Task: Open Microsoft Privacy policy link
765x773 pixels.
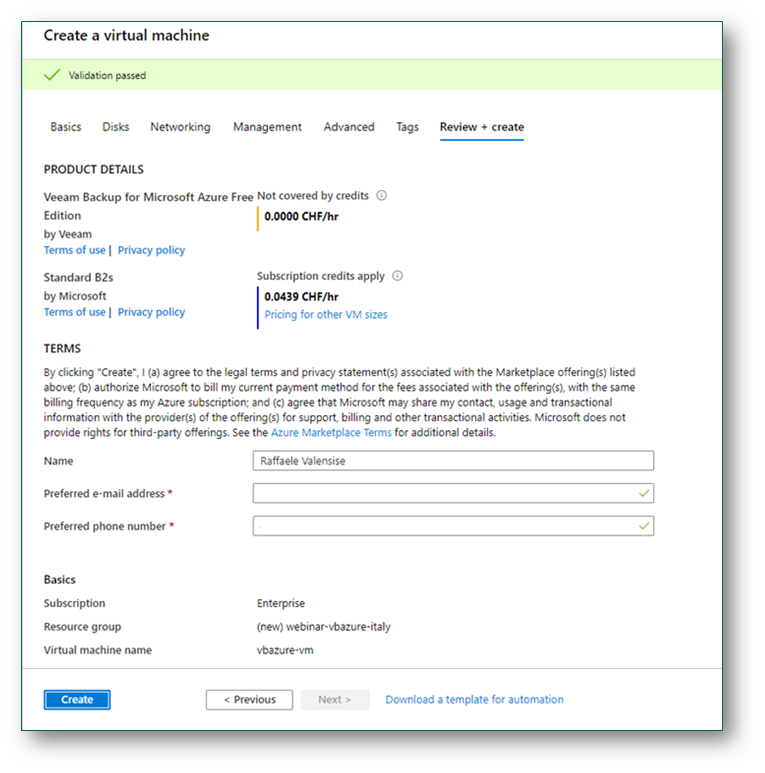Action: click(x=151, y=312)
